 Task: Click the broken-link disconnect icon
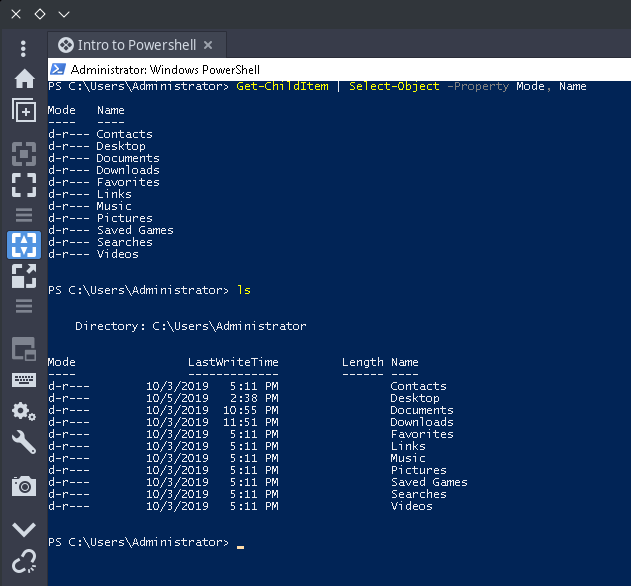tap(24, 562)
